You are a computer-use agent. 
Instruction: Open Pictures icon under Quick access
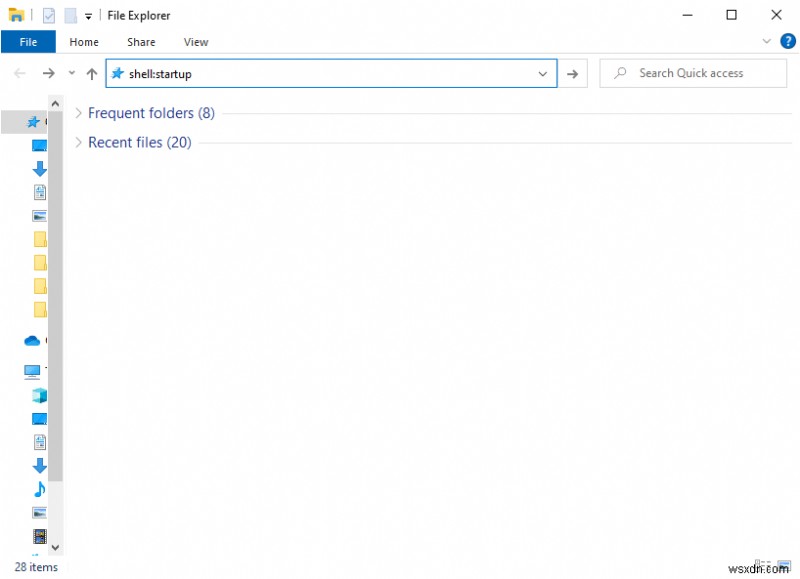tap(39, 216)
